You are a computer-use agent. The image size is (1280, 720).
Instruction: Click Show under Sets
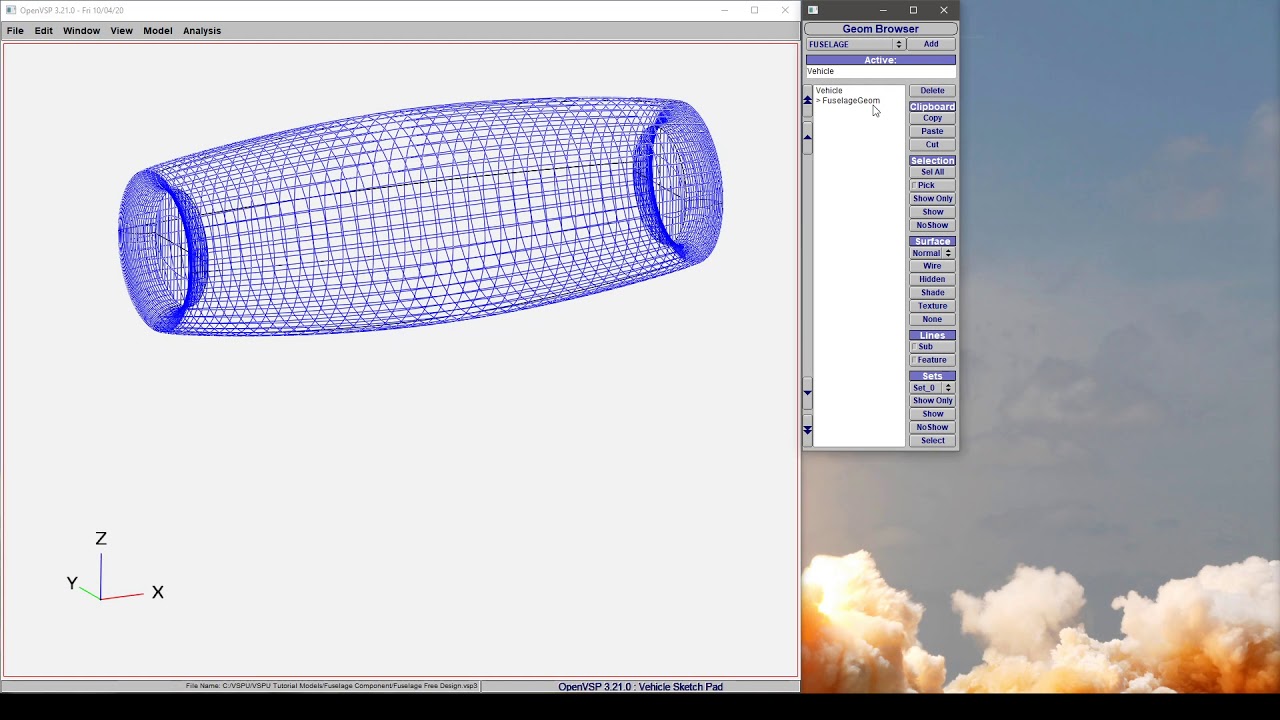tap(932, 414)
